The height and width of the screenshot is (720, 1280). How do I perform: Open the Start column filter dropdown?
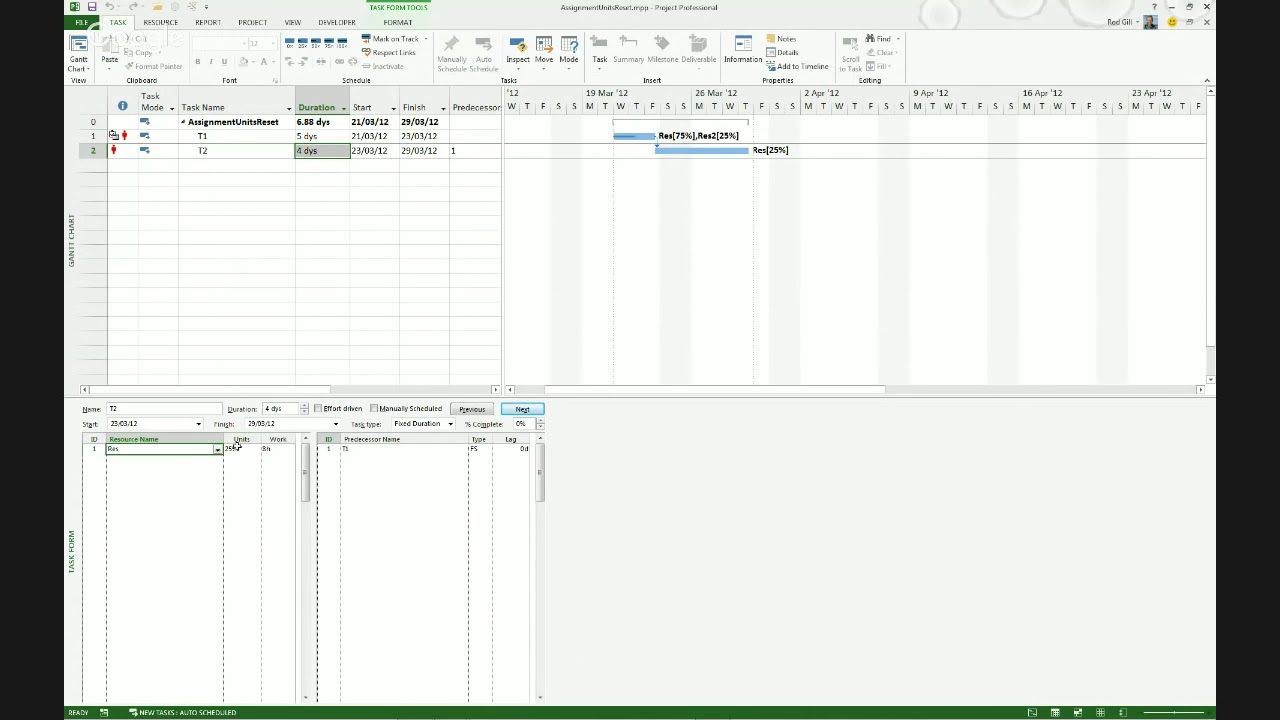393,108
